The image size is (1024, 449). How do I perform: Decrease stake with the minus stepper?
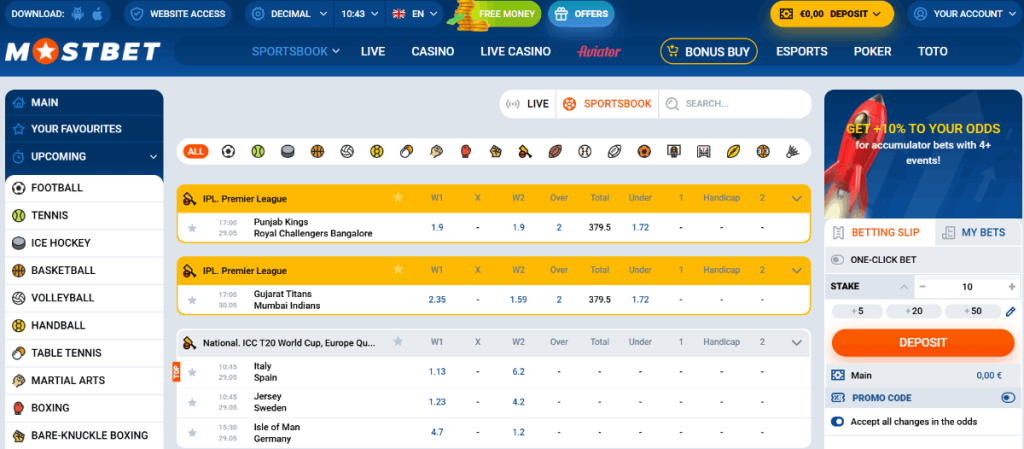(922, 286)
